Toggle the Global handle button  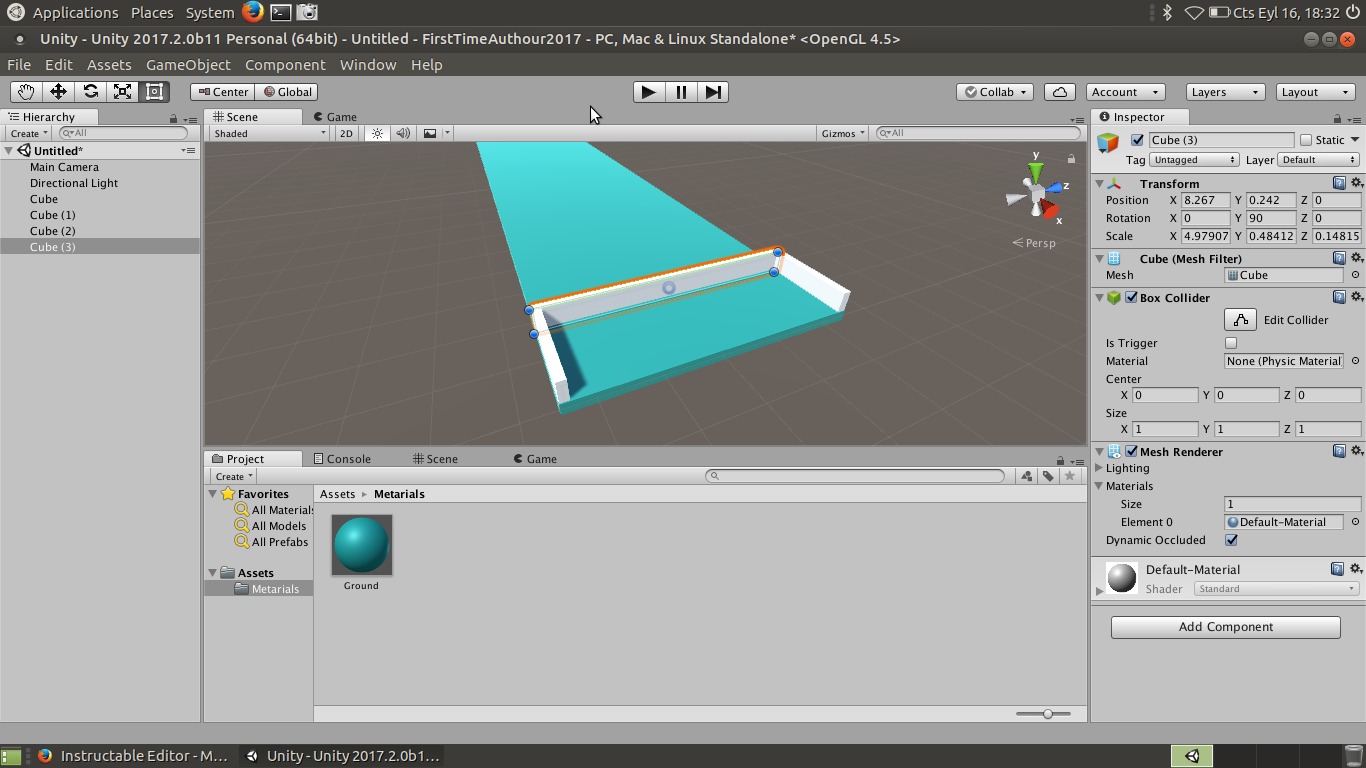(288, 92)
